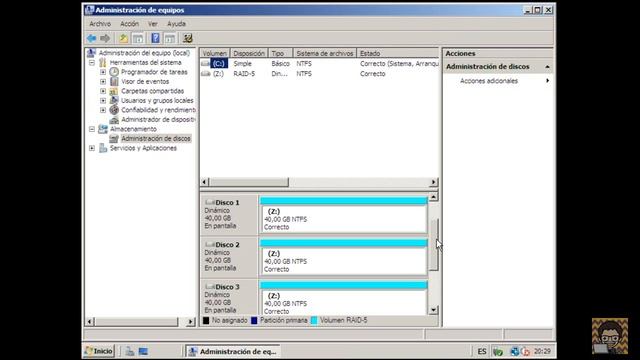This screenshot has height=360, width=640.
Task: Toggle the console tree pane toolbar icon
Action: coord(138,38)
